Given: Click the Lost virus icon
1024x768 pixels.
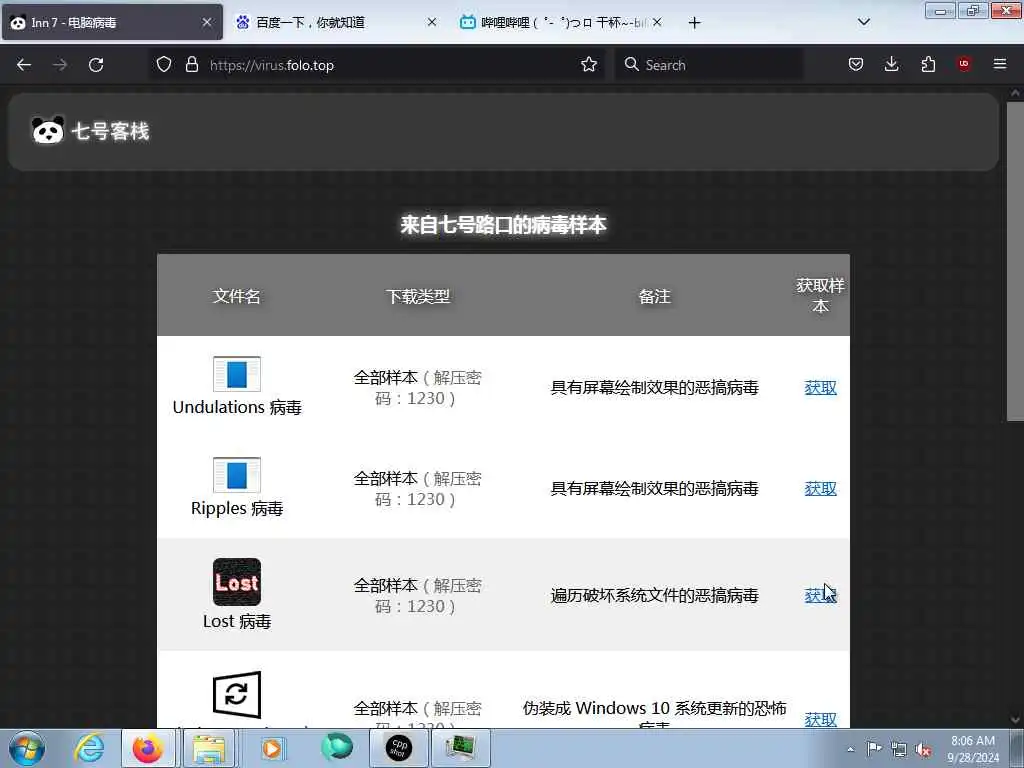Looking at the screenshot, I should 236,582.
